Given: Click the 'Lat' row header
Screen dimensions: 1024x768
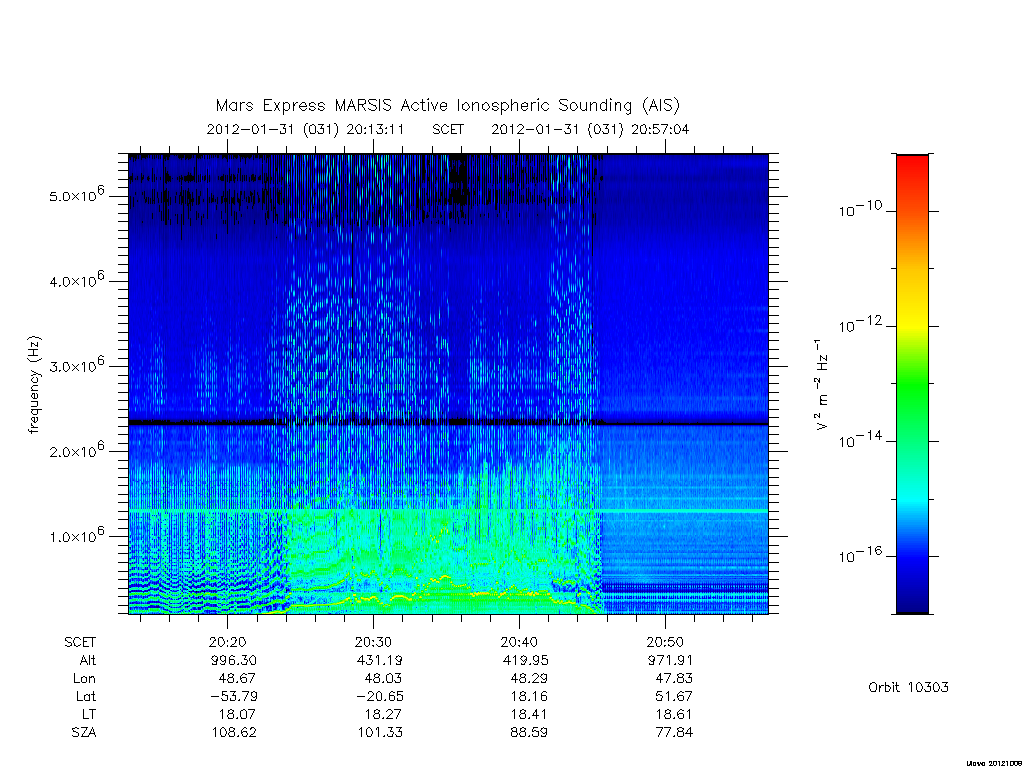Looking at the screenshot, I should [86, 697].
